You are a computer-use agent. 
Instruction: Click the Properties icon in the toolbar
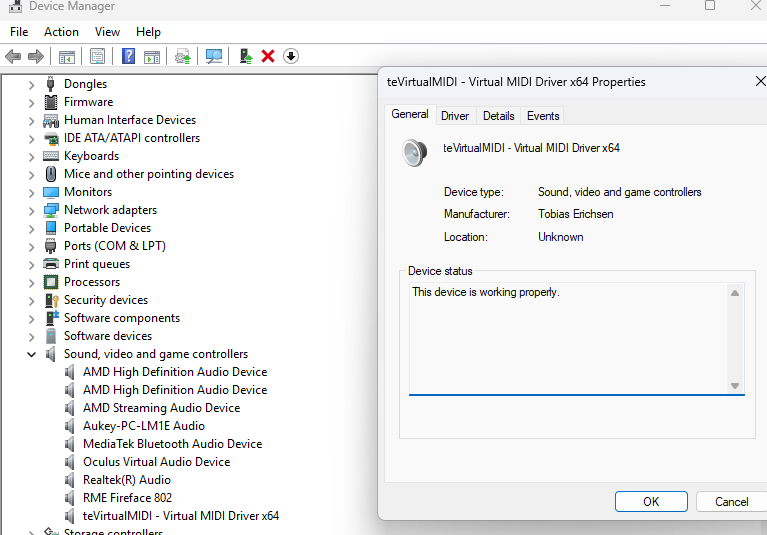click(x=98, y=56)
